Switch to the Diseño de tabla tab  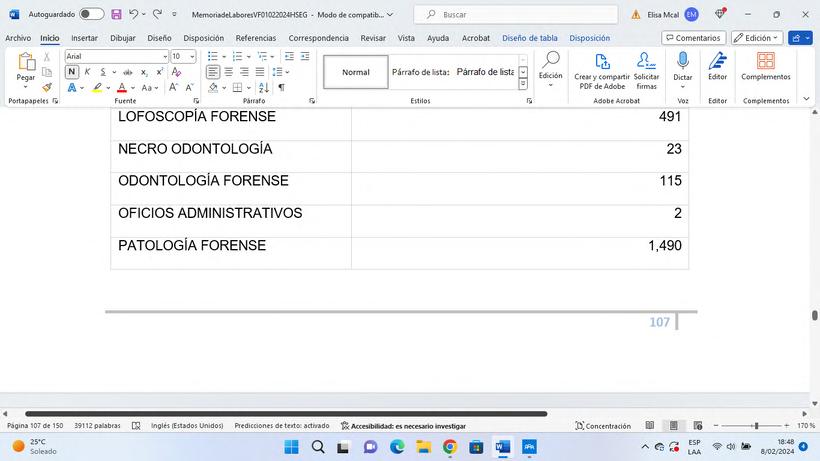[529, 38]
